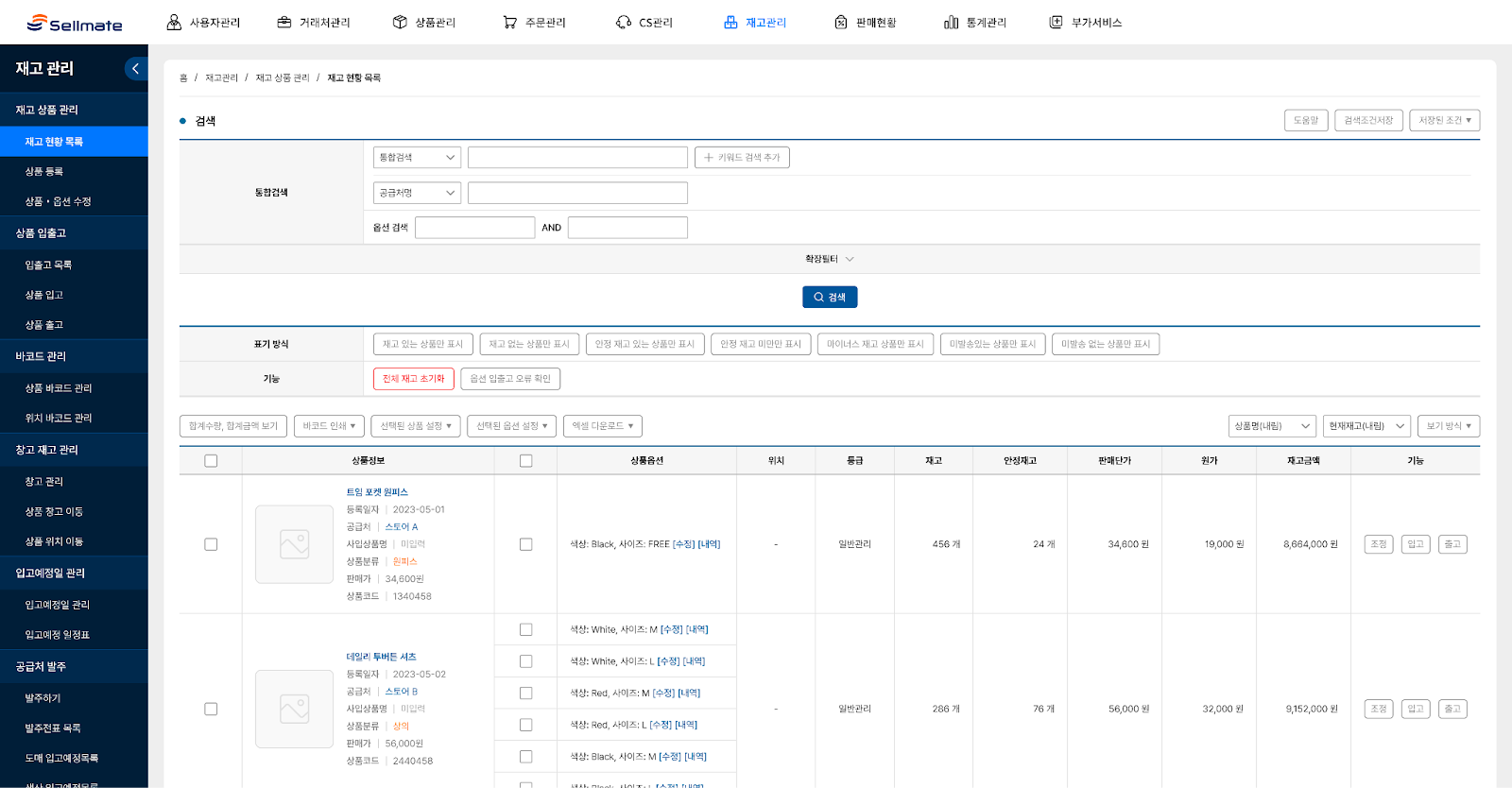The image size is (1512, 788).
Task: Collapse the sidebar with the arrow icon
Action: (x=135, y=68)
